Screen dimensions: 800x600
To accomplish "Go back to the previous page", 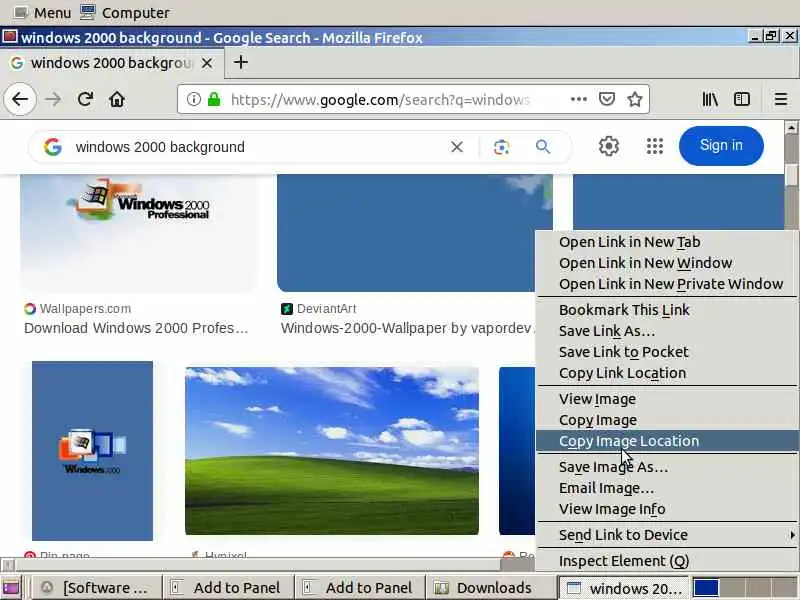I will 20,99.
